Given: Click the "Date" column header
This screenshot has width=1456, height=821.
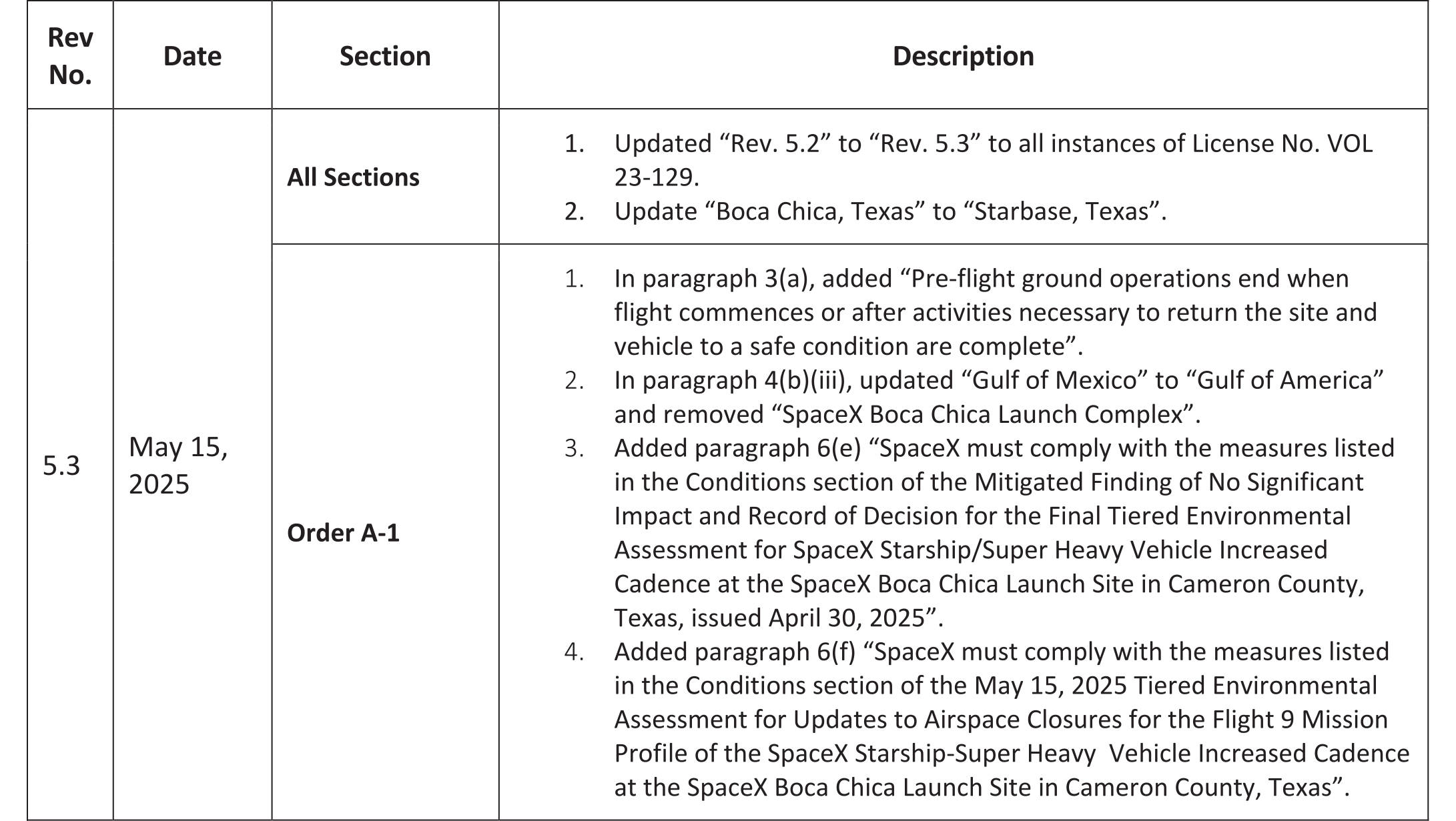Looking at the screenshot, I should coord(192,56).
